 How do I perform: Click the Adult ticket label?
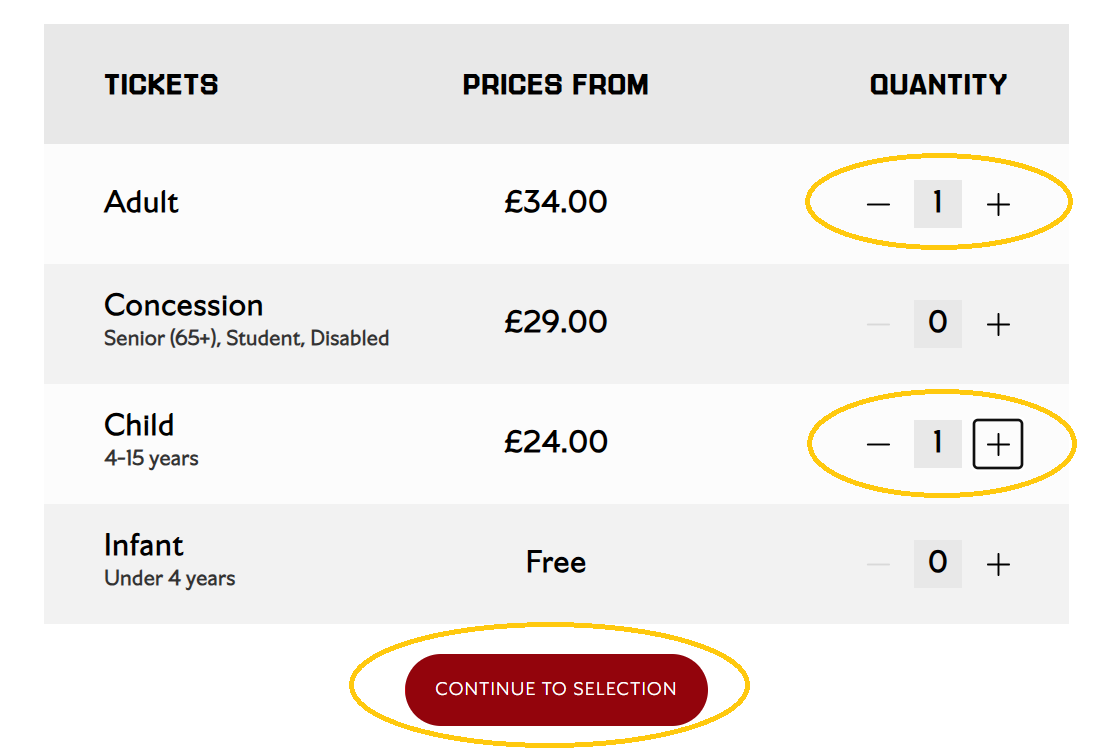coord(141,203)
